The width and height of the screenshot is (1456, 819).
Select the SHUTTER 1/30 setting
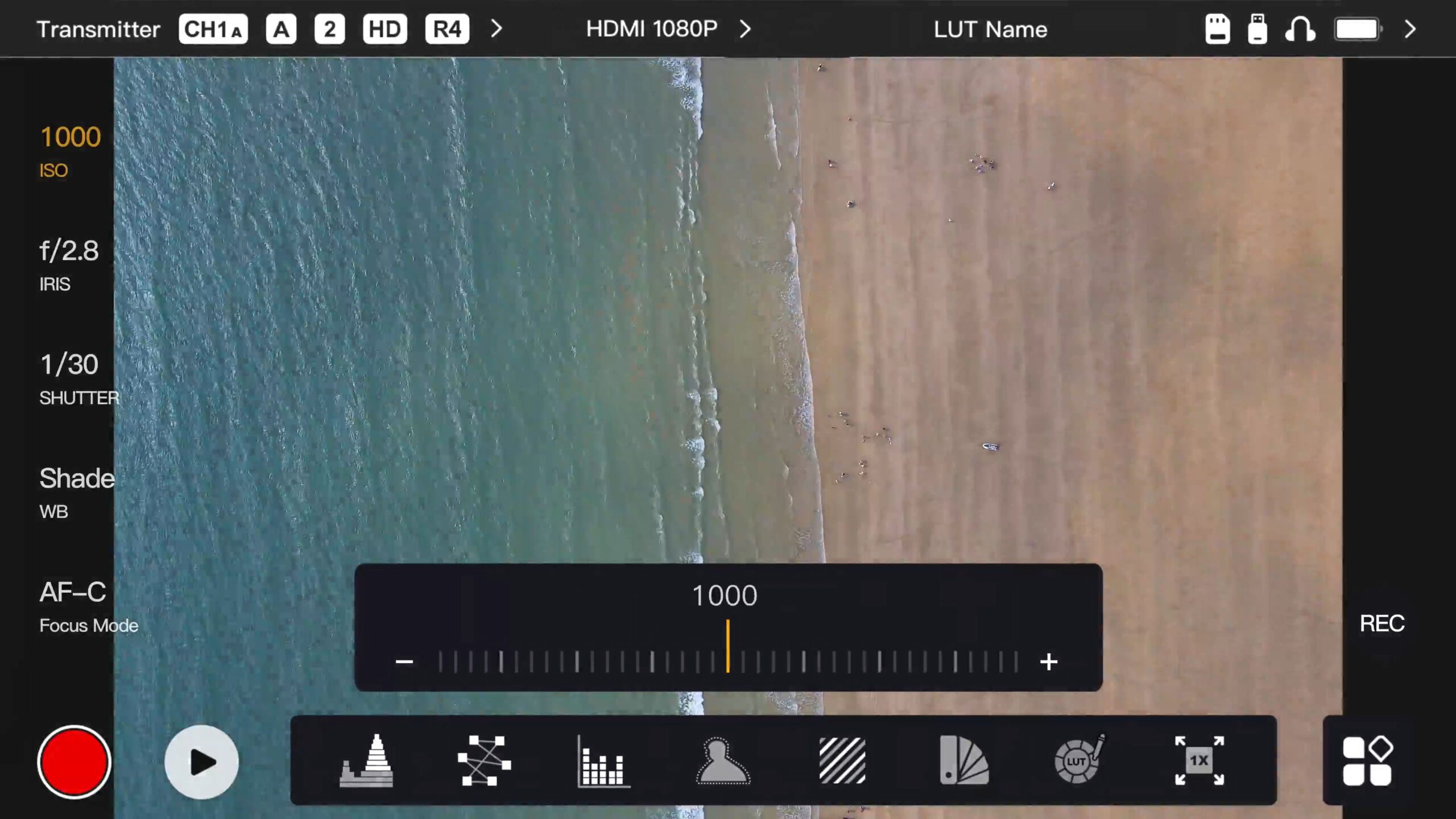click(x=70, y=378)
